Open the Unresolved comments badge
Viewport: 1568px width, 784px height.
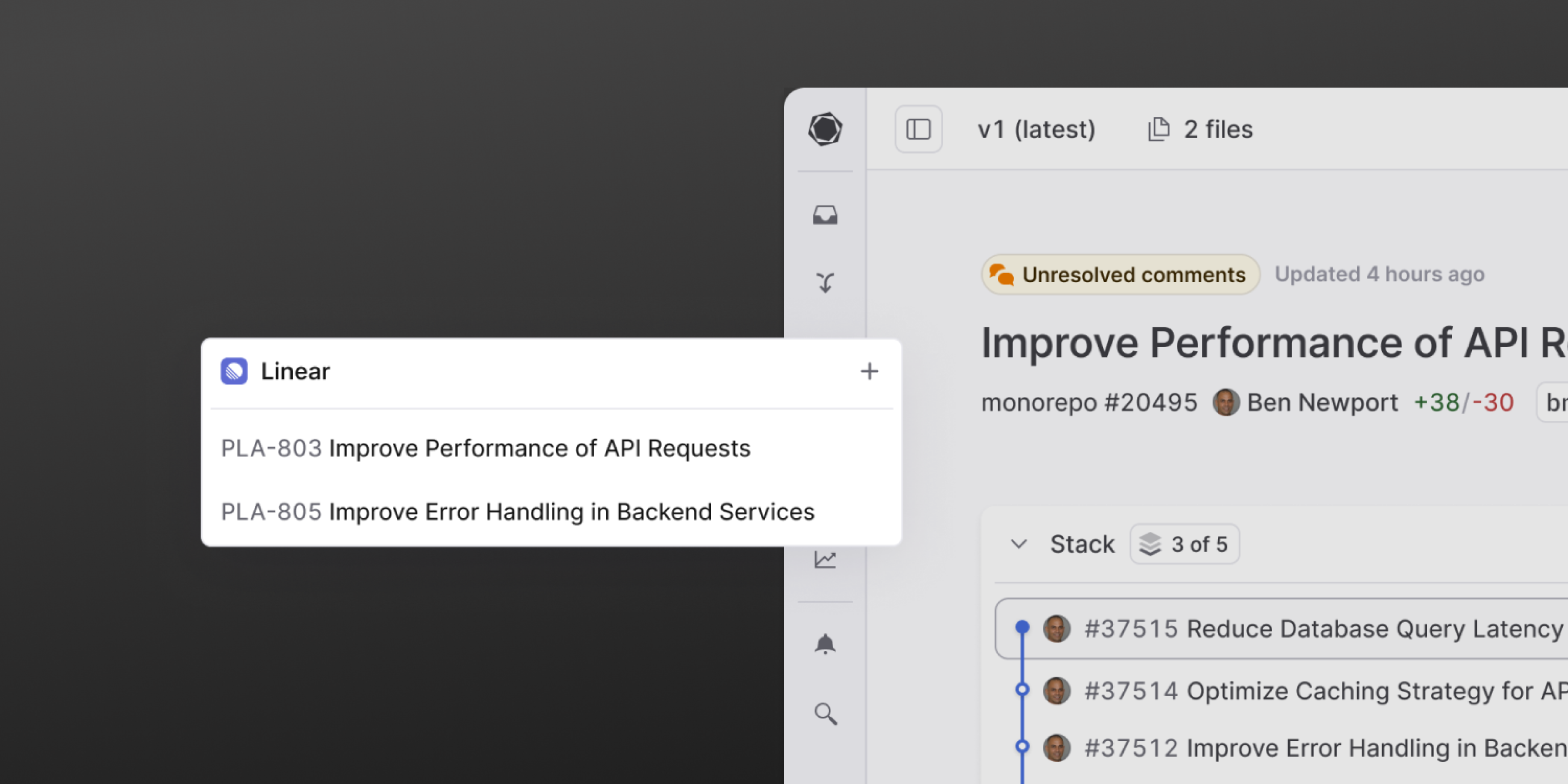[1120, 274]
